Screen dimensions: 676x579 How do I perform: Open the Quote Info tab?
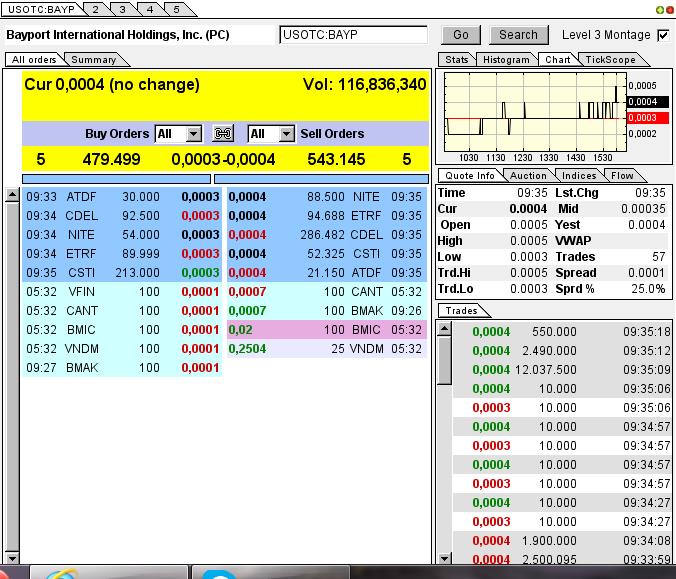pos(470,175)
